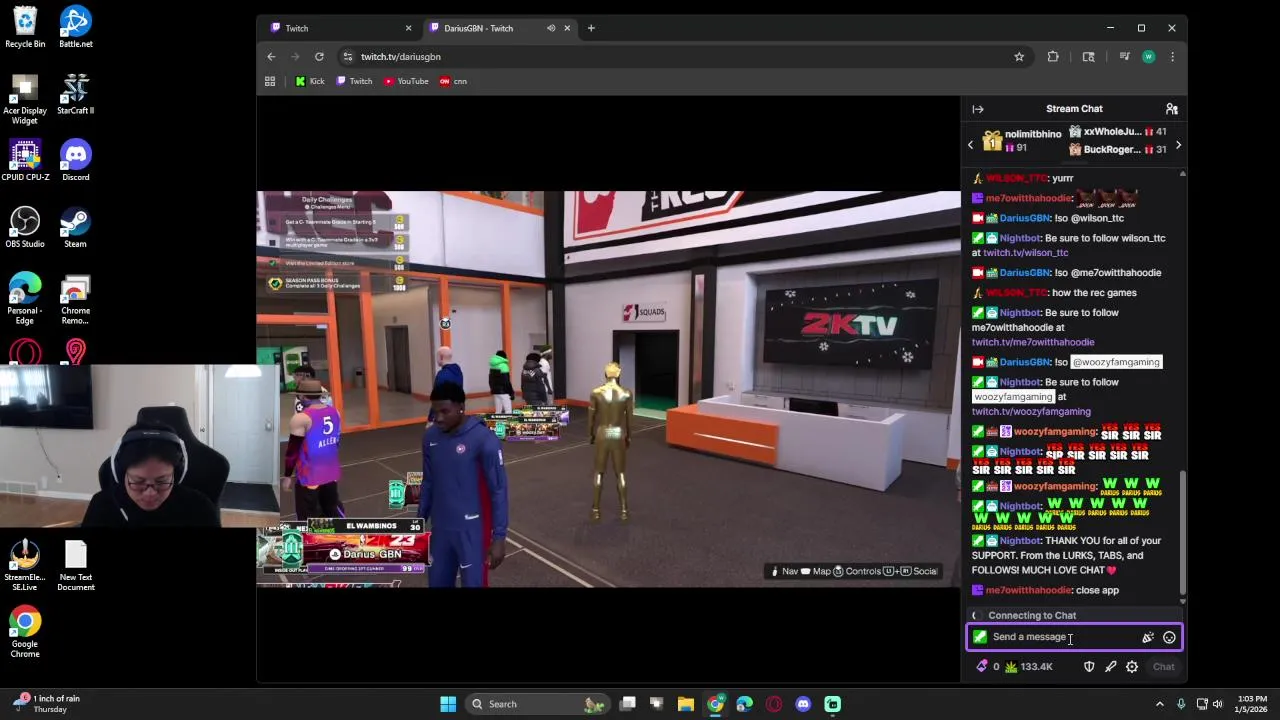Open Discord from the taskbar
1280x720 pixels.
[x=803, y=704]
